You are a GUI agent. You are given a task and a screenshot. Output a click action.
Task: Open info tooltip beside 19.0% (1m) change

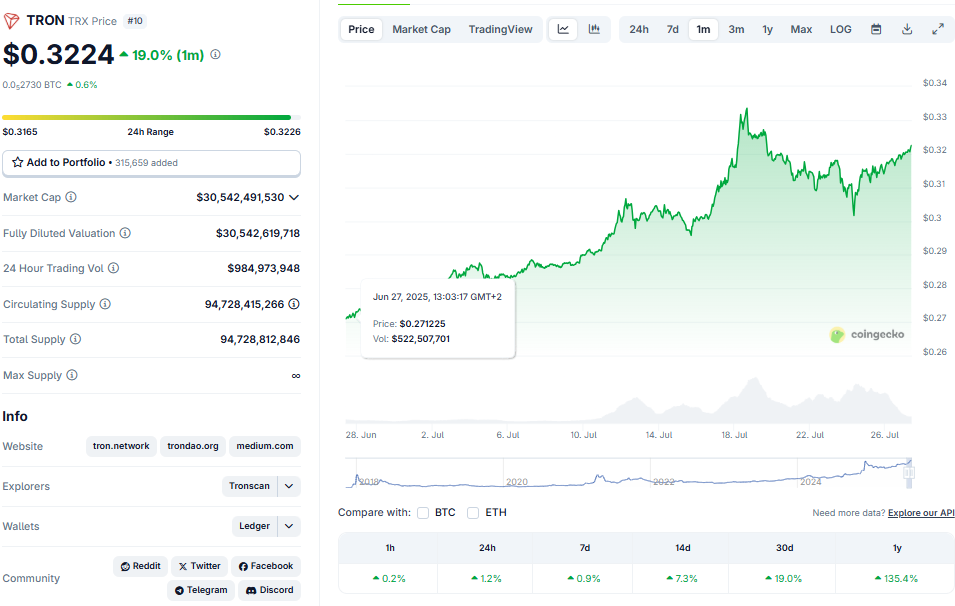pyautogui.click(x=216, y=54)
